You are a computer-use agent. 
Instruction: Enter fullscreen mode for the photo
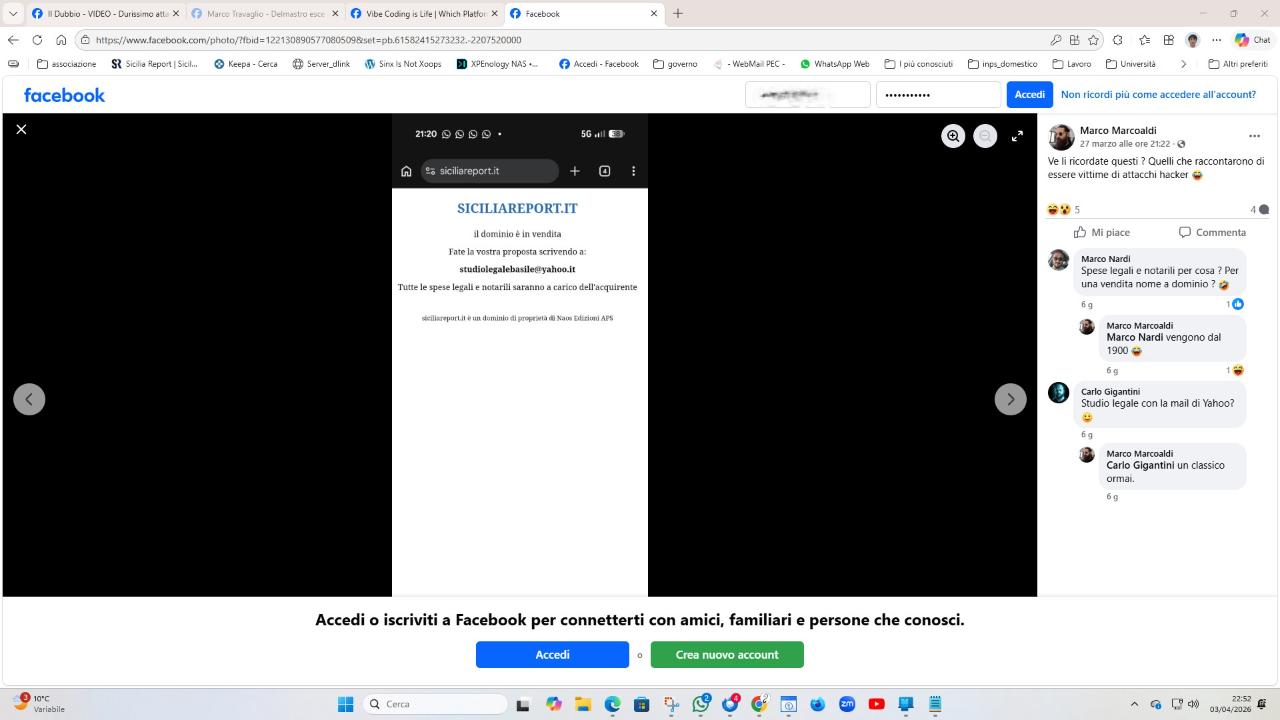point(1017,136)
